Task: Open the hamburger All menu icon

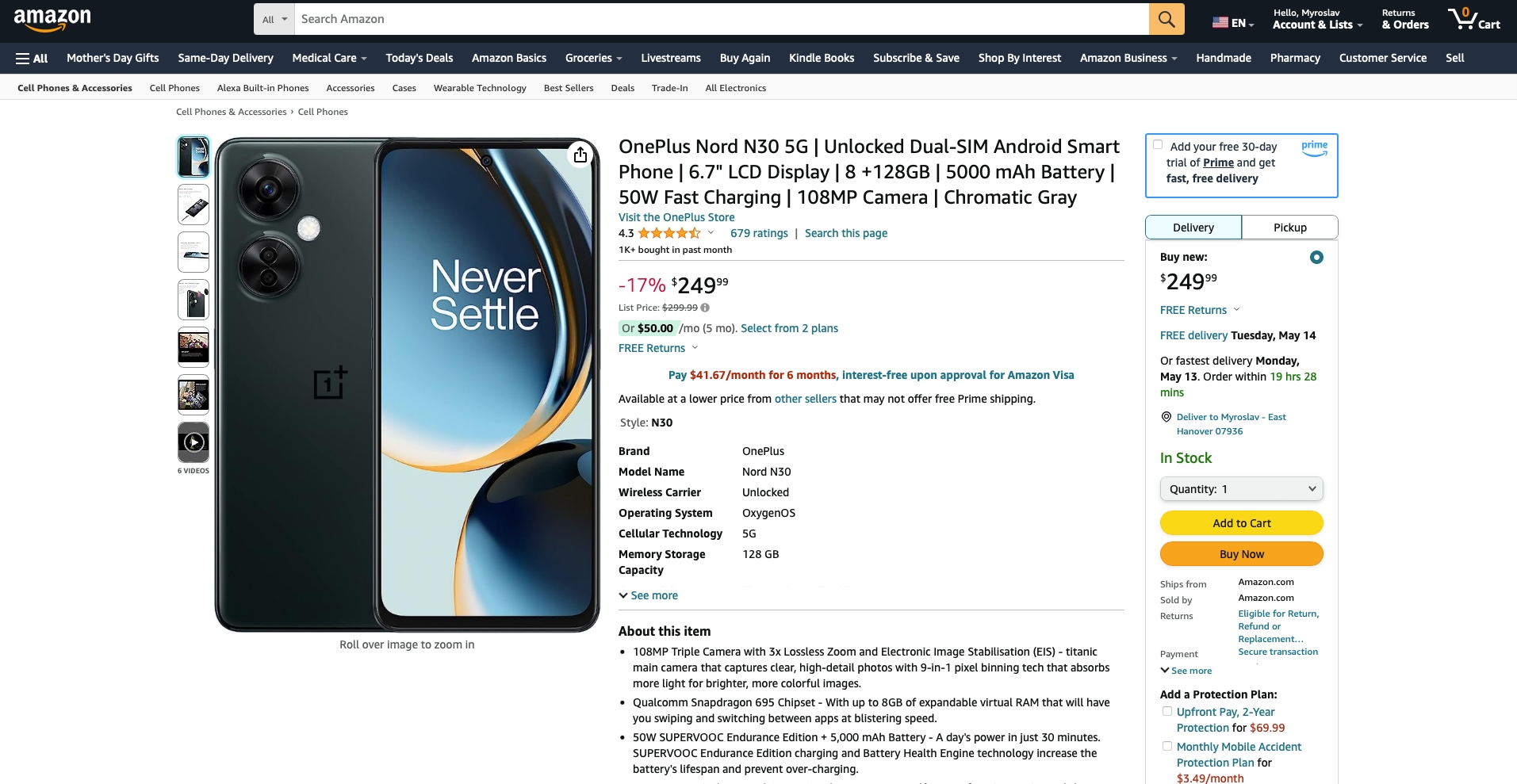Action: click(32, 58)
